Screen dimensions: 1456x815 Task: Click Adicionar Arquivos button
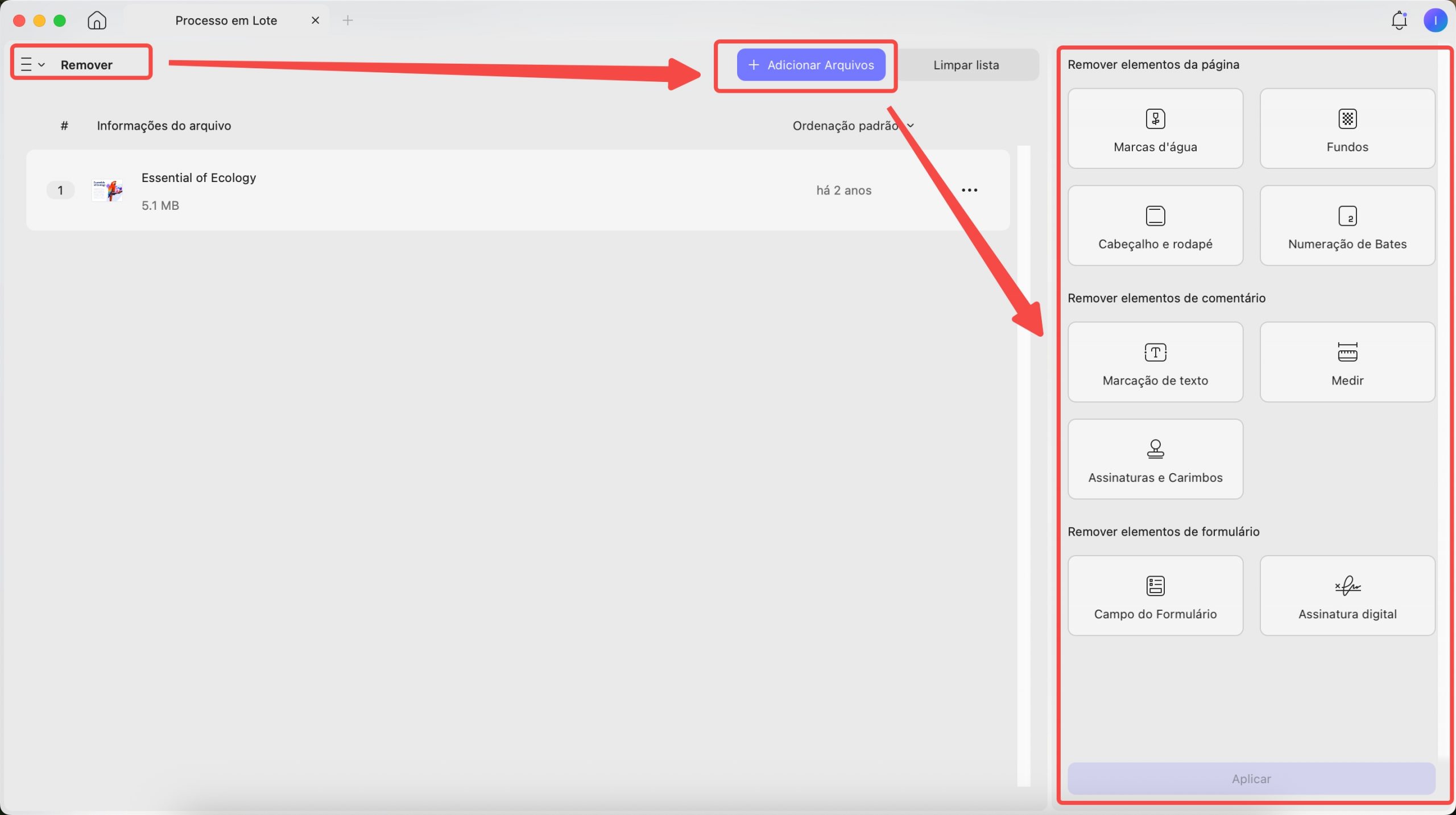pos(811,65)
